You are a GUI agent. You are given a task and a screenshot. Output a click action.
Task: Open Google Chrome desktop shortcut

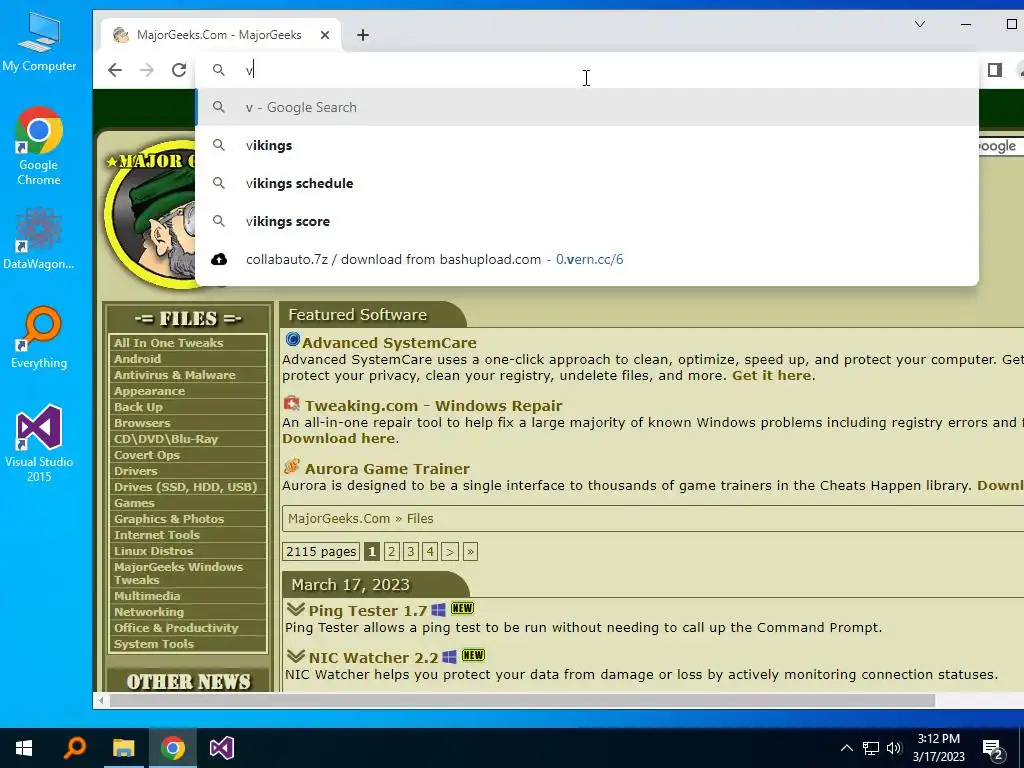point(39,146)
